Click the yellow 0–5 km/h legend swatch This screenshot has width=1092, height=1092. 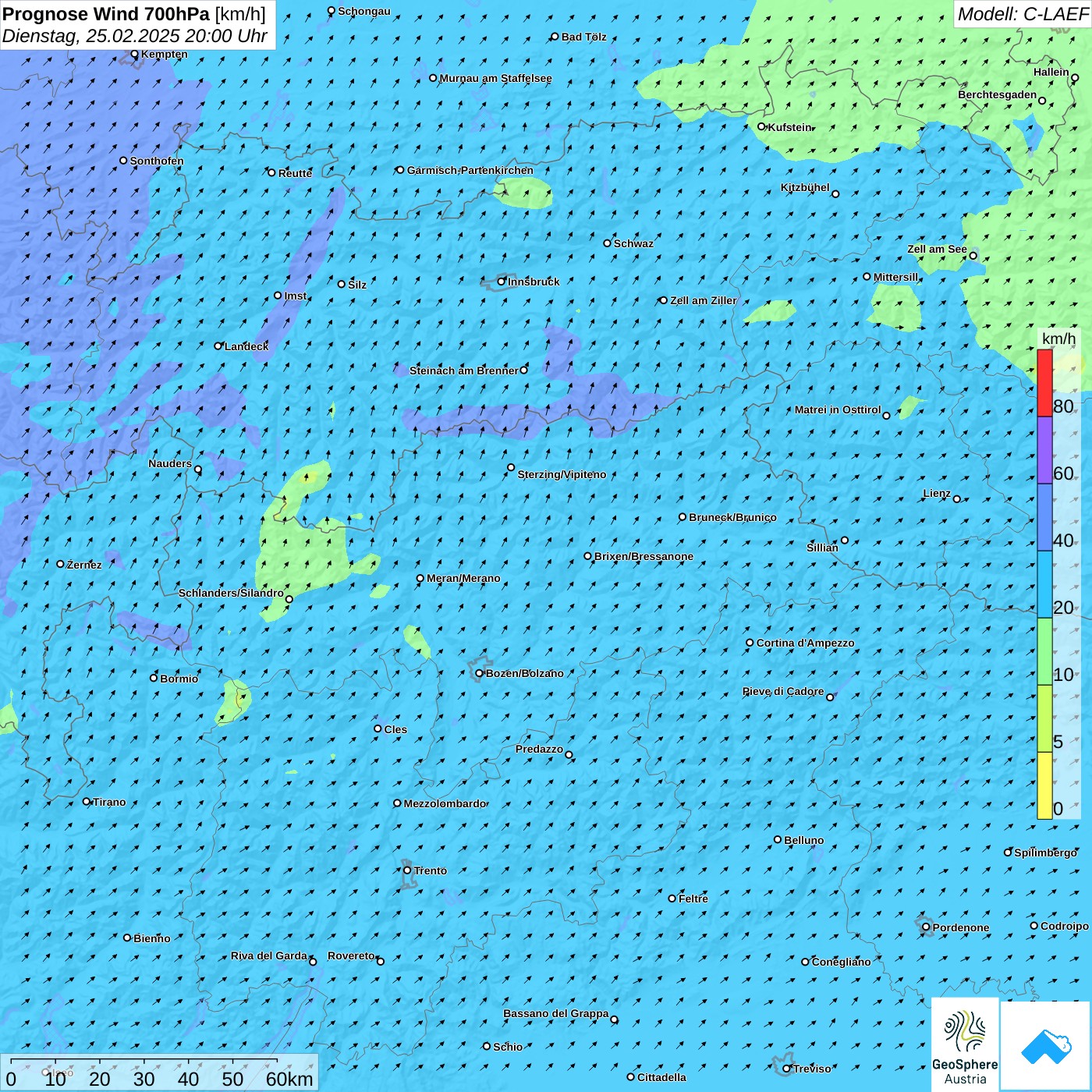(x=1044, y=785)
